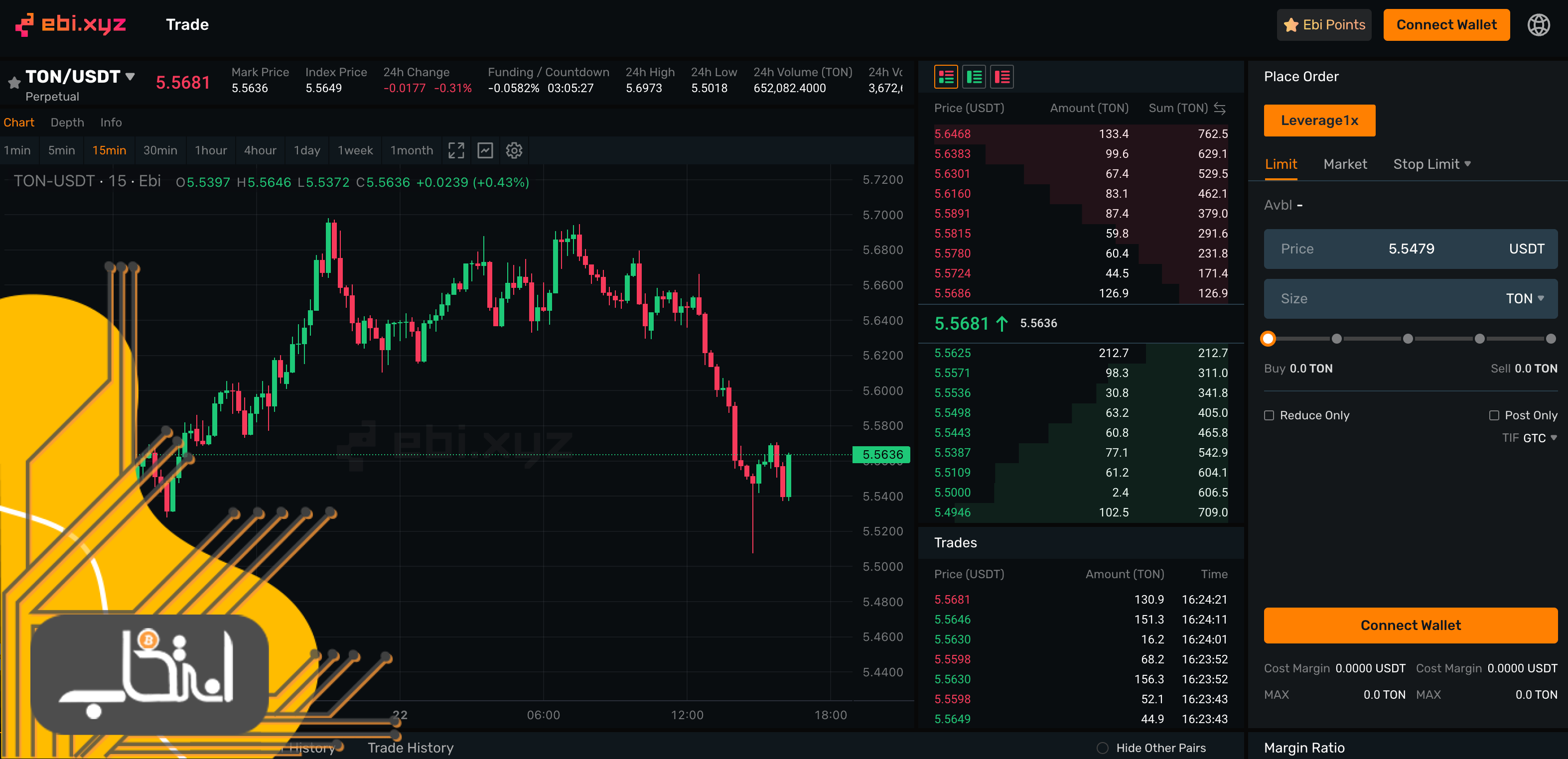Viewport: 1568px width, 759px height.
Task: Show asks-only order book view
Action: [x=1002, y=77]
